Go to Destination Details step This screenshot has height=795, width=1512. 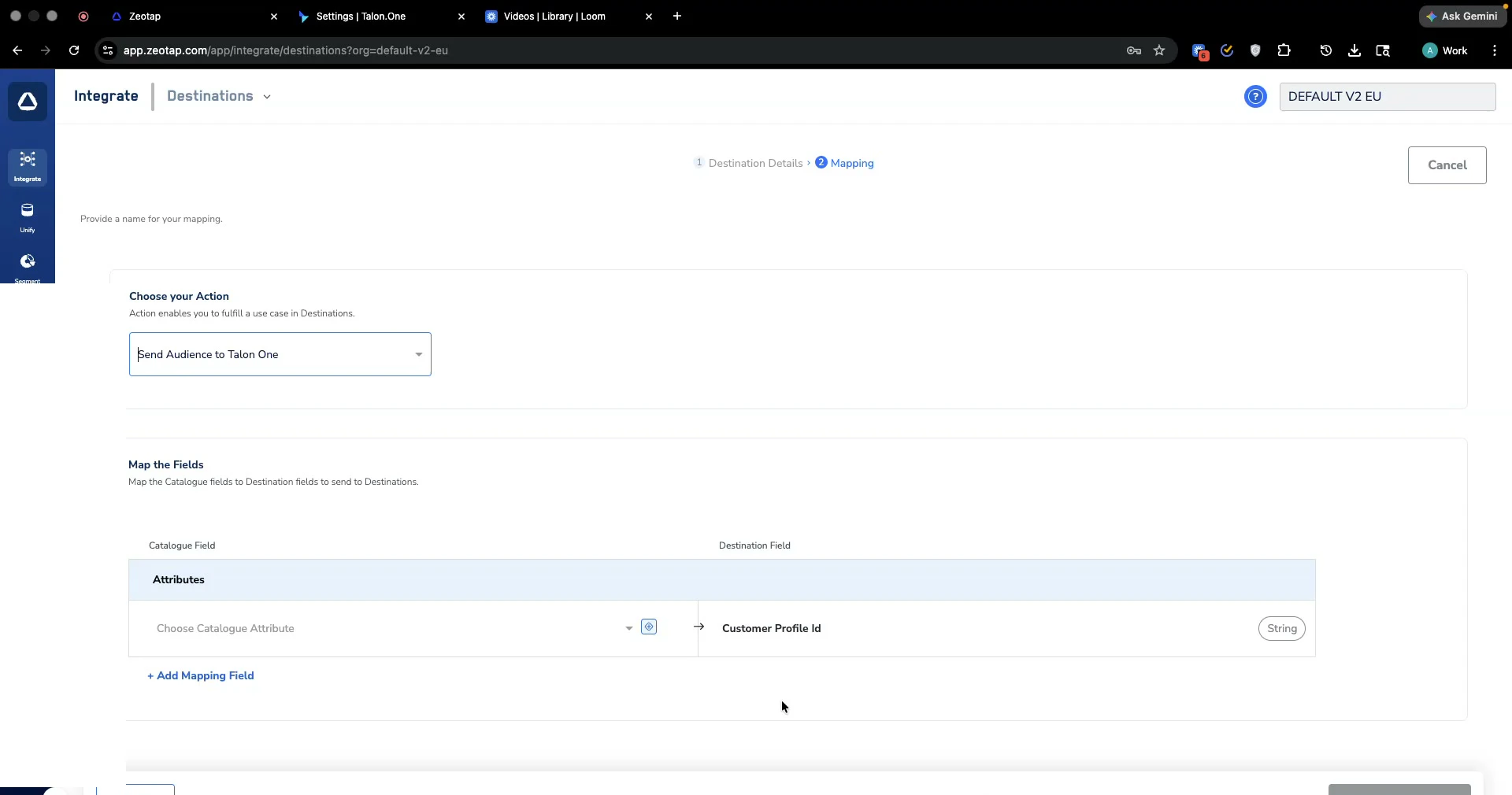tap(748, 163)
